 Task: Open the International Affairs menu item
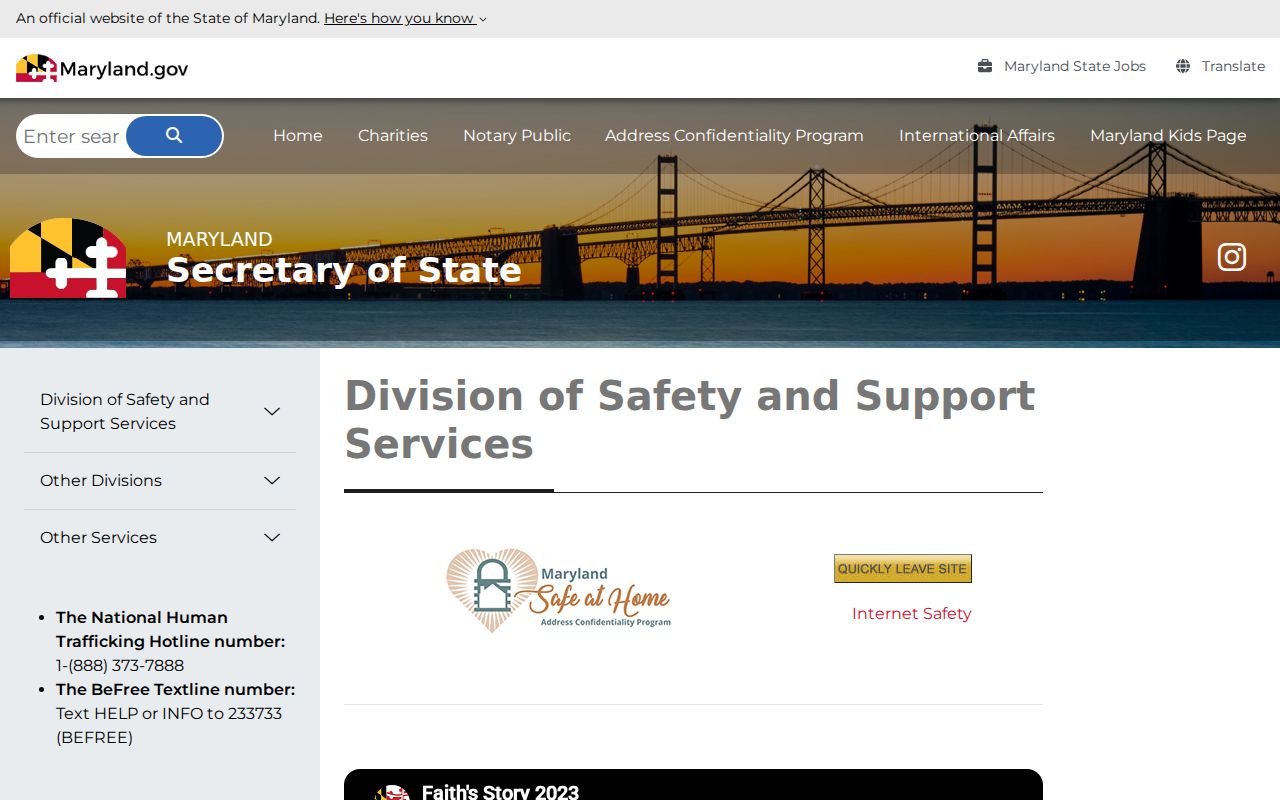(977, 135)
